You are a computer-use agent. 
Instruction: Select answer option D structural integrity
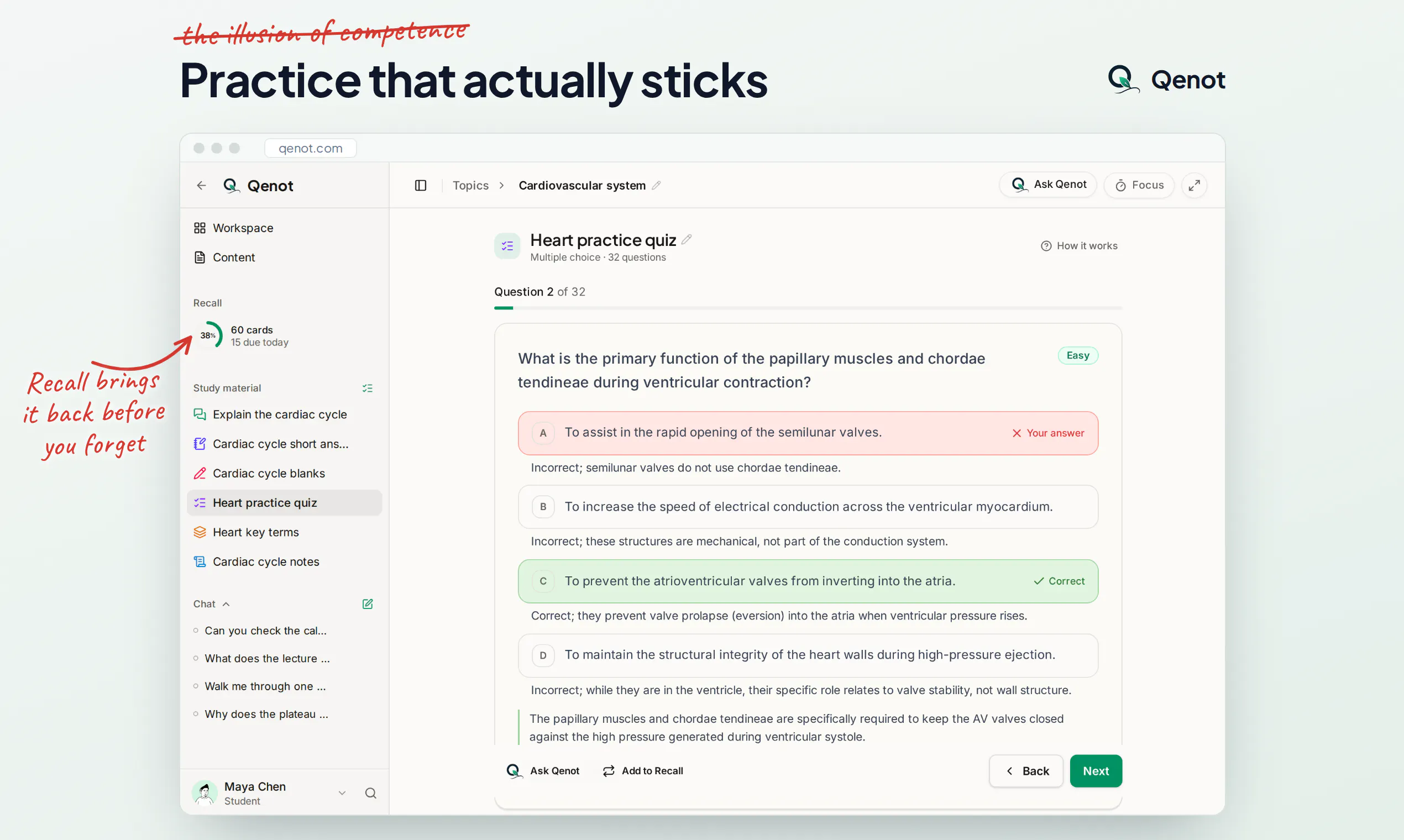coord(808,655)
